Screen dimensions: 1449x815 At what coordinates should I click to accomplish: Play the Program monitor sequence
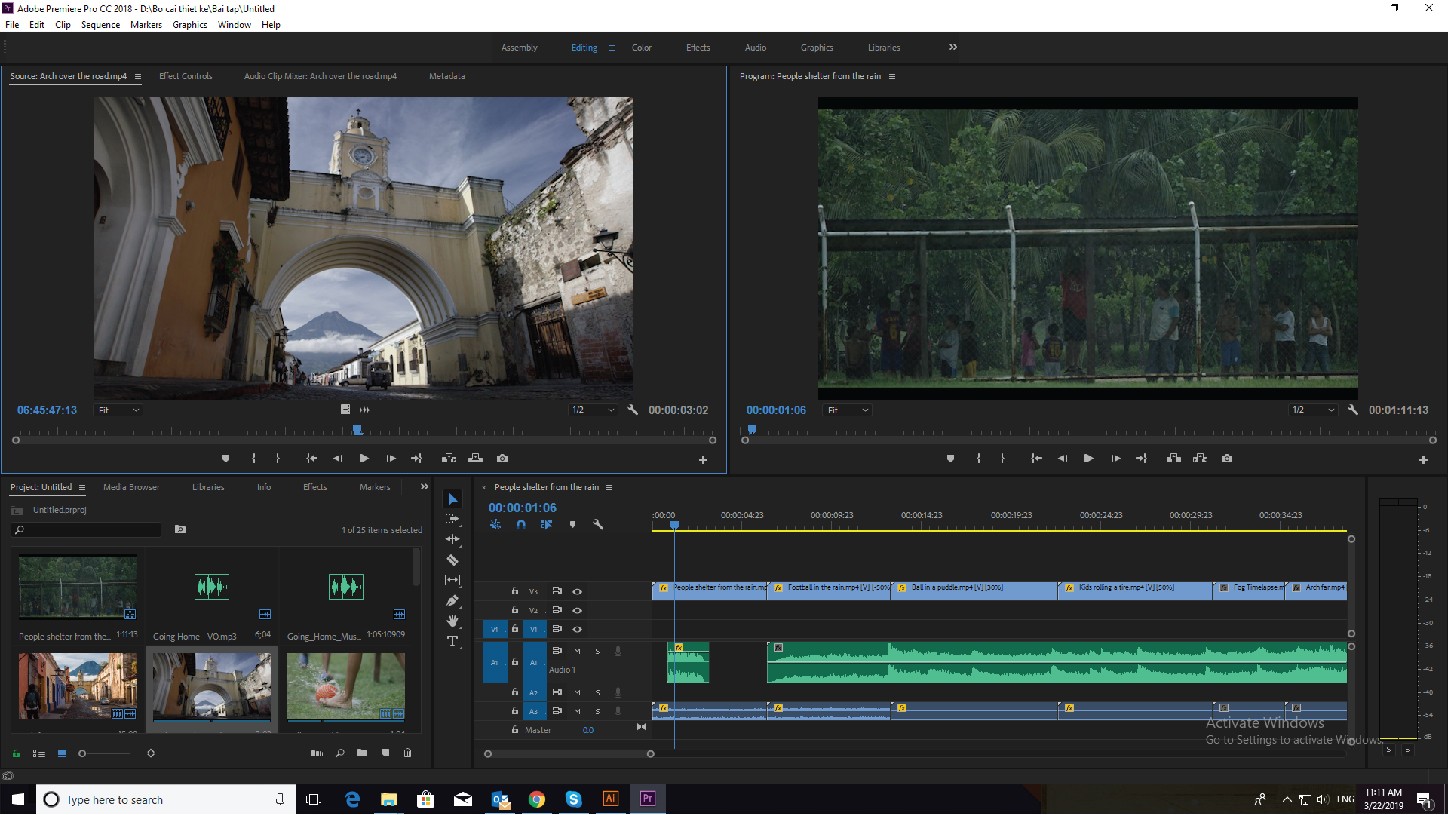click(x=1089, y=459)
